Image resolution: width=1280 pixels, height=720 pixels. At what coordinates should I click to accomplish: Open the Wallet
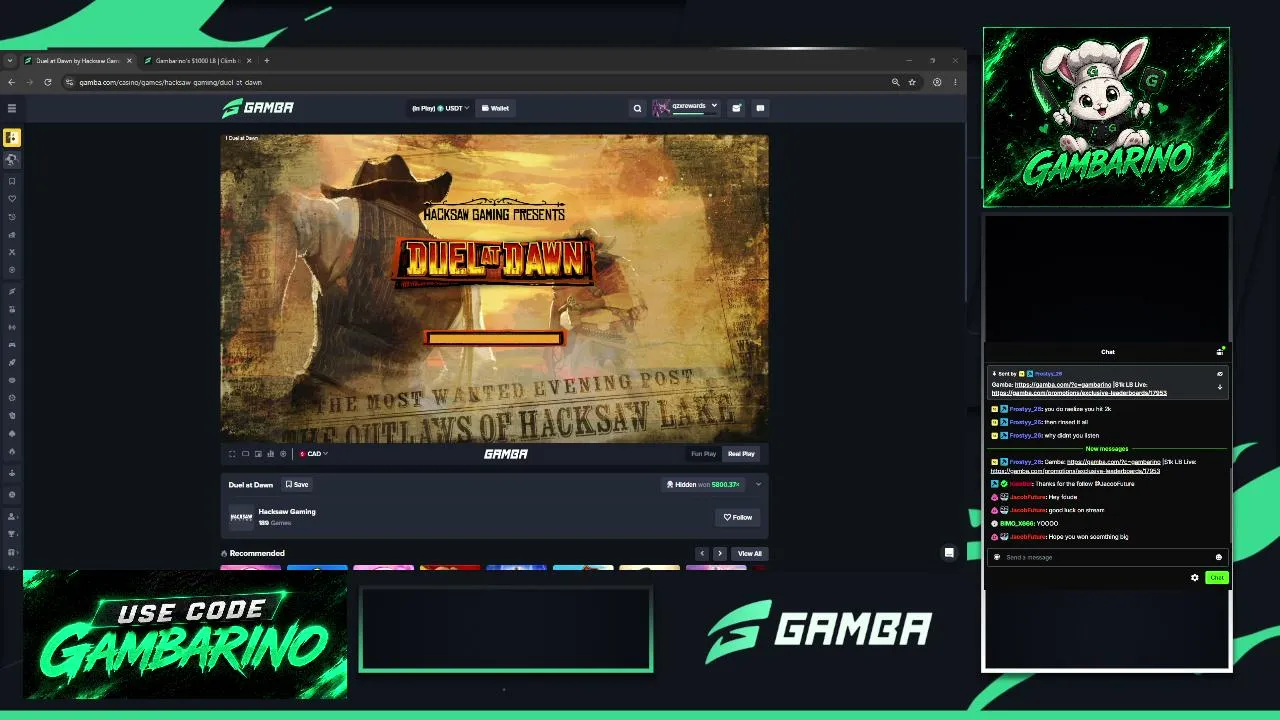pyautogui.click(x=495, y=108)
